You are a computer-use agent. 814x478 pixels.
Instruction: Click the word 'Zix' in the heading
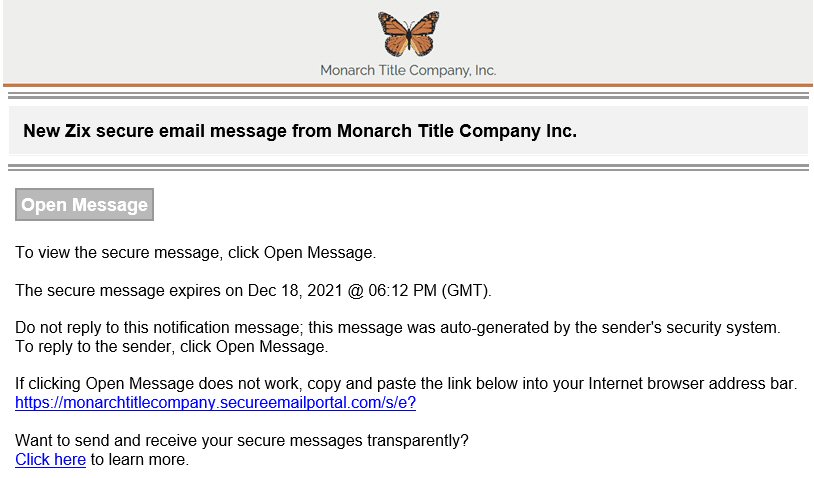coord(78,131)
